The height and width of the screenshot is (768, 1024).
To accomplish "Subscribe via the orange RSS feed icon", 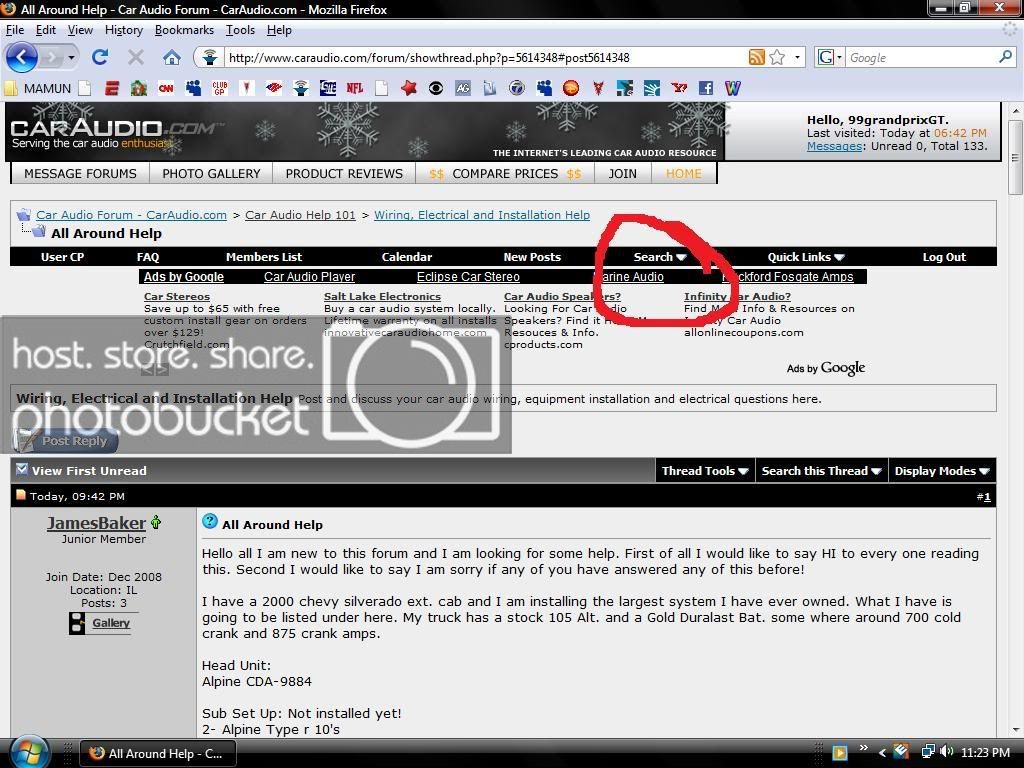I will point(756,57).
